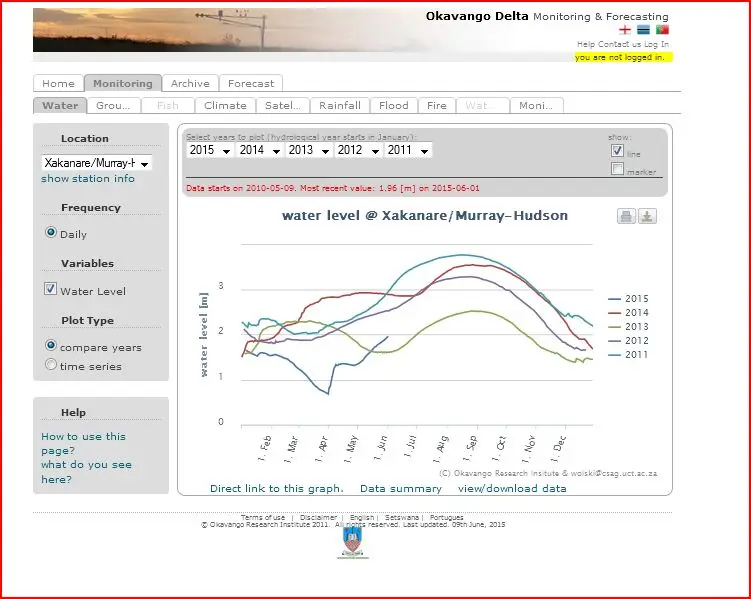Select Portugues in the footer
Screen dimensions: 751x599
point(446,517)
